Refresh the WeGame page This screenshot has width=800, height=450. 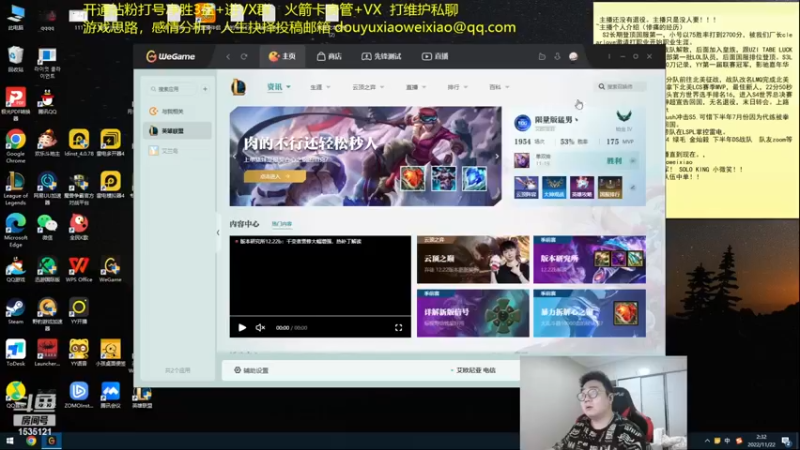point(244,57)
